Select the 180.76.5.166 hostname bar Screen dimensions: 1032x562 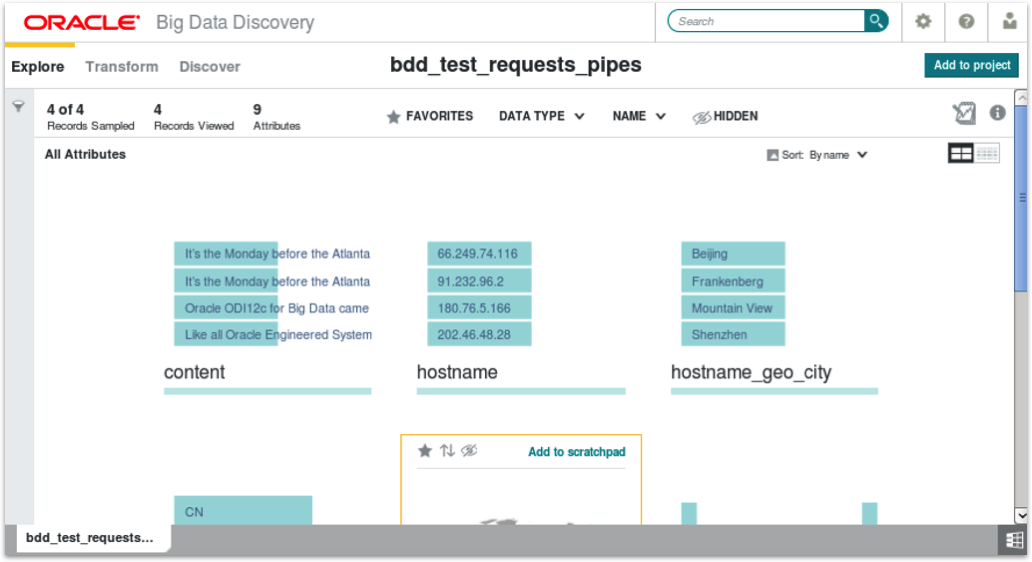(x=479, y=308)
